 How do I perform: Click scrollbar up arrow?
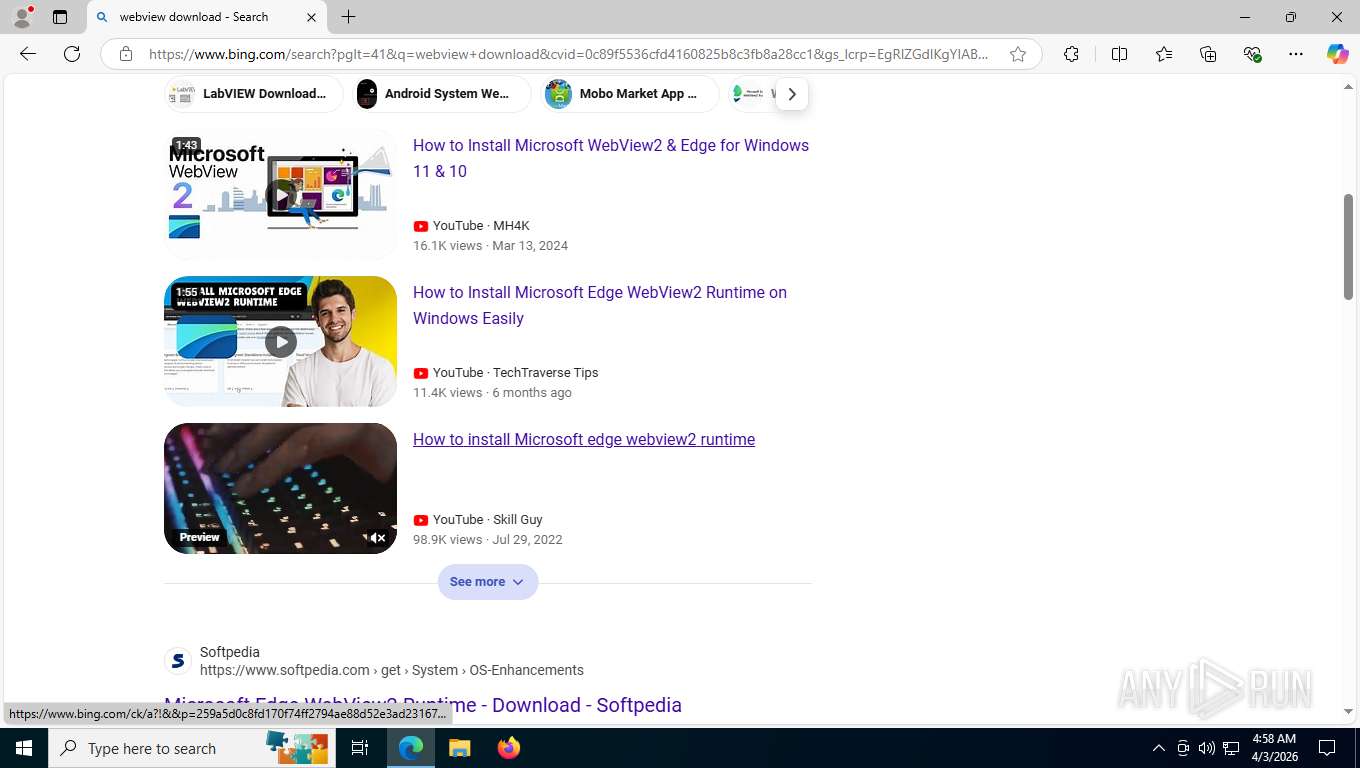click(1348, 87)
